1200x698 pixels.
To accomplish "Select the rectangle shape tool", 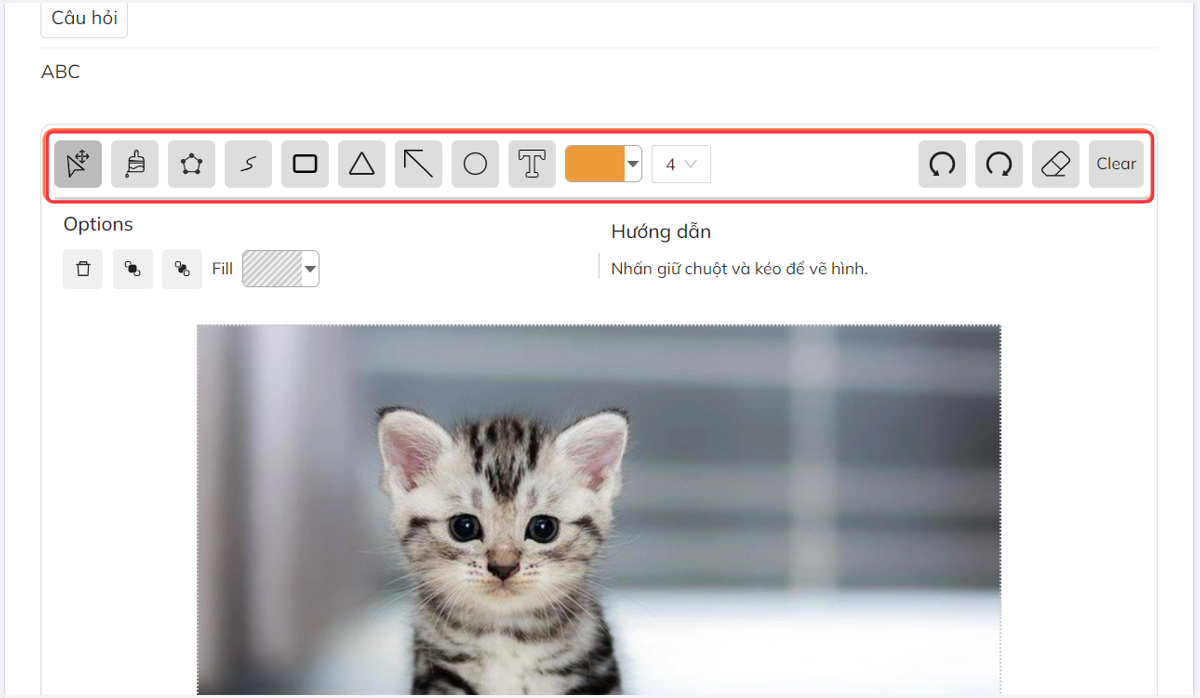I will tap(305, 164).
